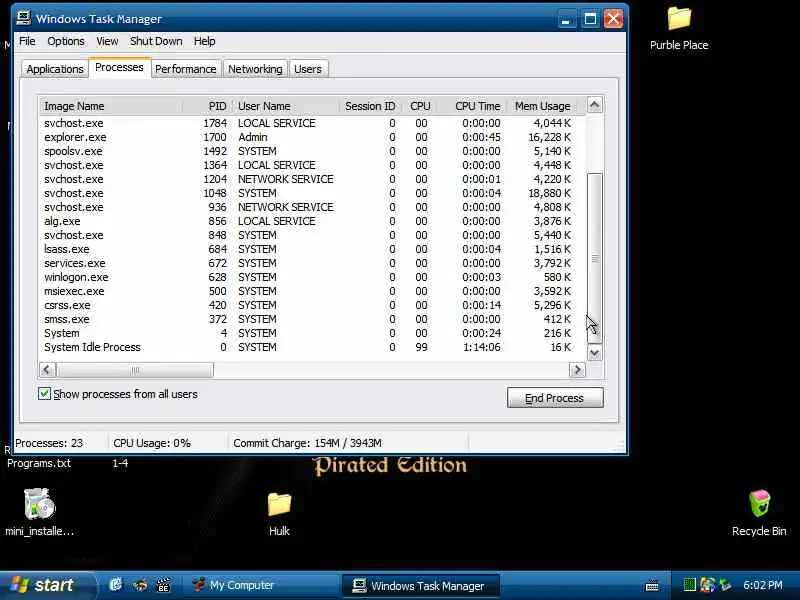Open the Networking tab

255,69
